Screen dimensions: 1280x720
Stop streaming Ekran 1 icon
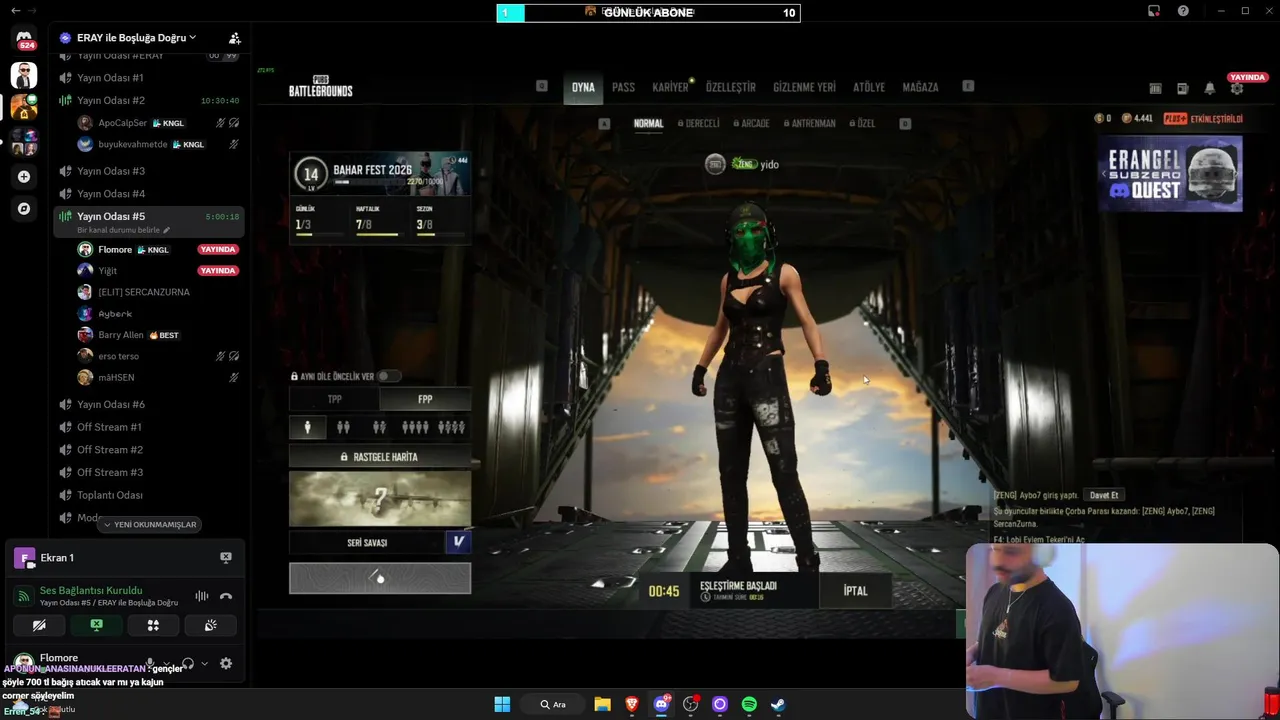click(x=225, y=557)
